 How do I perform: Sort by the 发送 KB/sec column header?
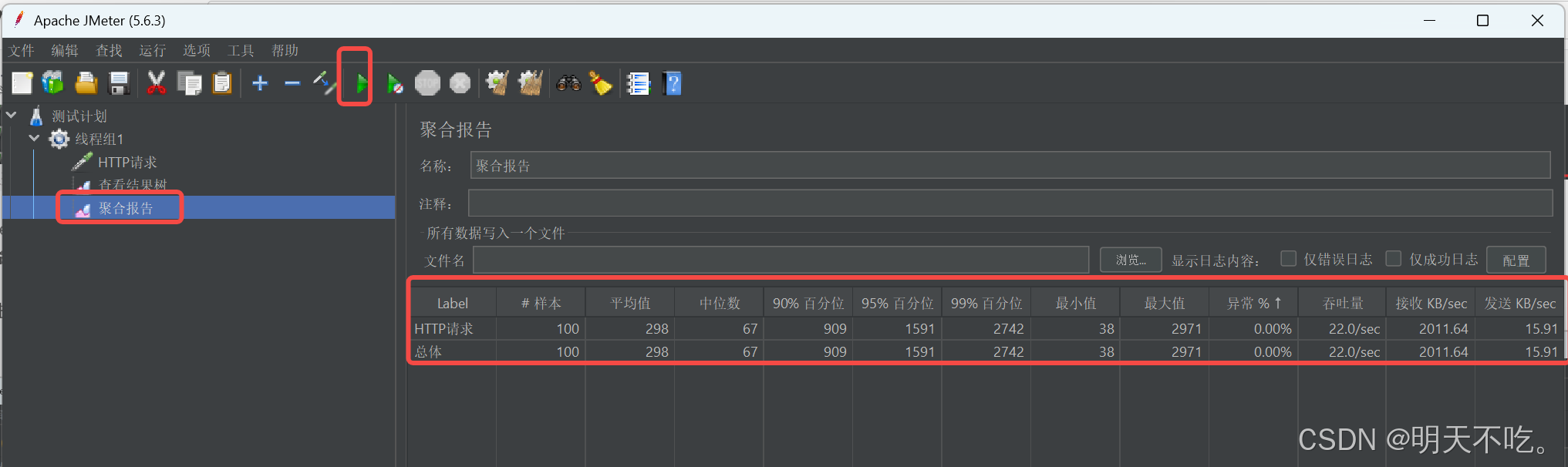[x=1519, y=304]
